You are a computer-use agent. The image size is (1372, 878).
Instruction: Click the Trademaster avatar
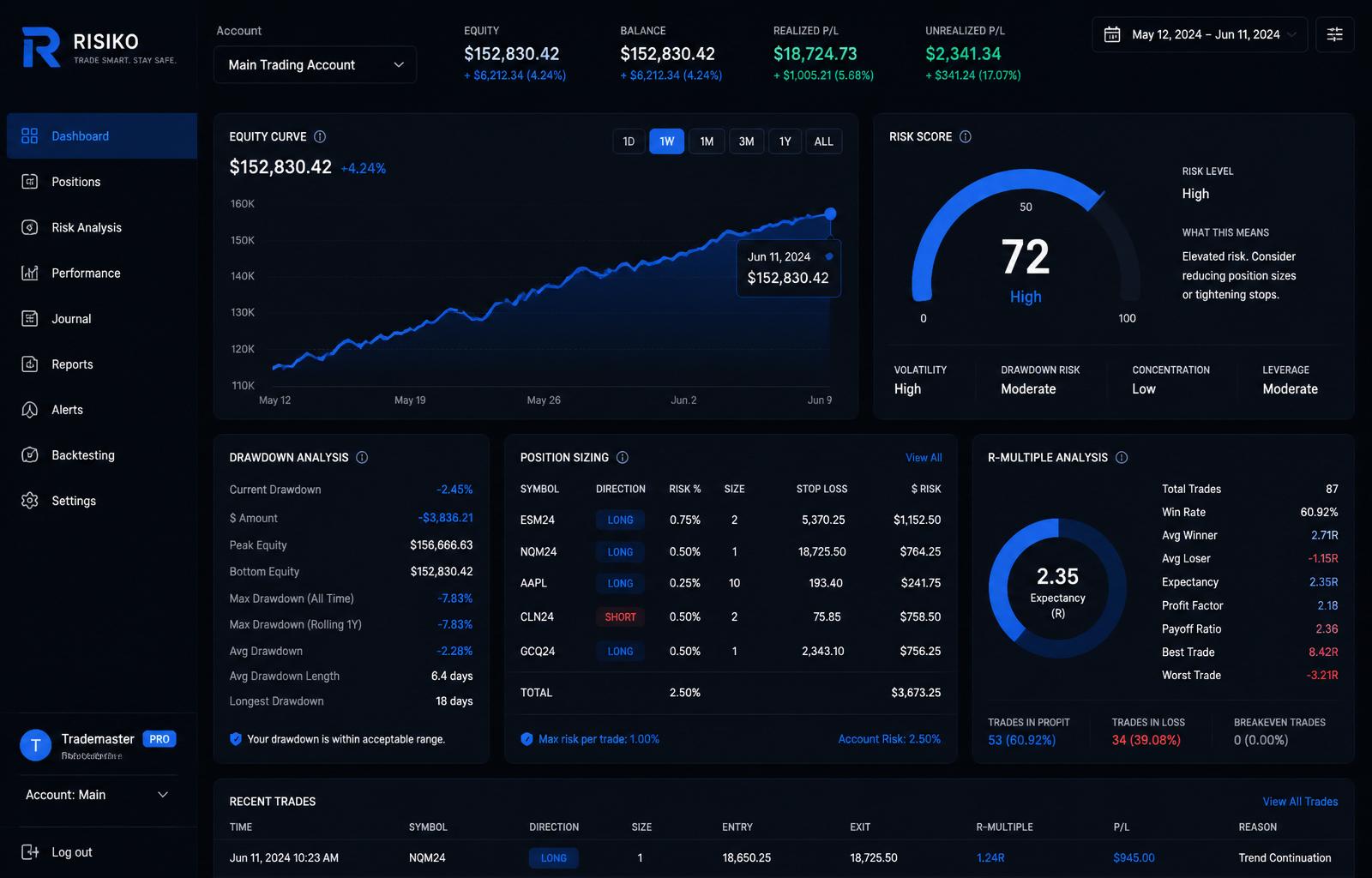36,745
